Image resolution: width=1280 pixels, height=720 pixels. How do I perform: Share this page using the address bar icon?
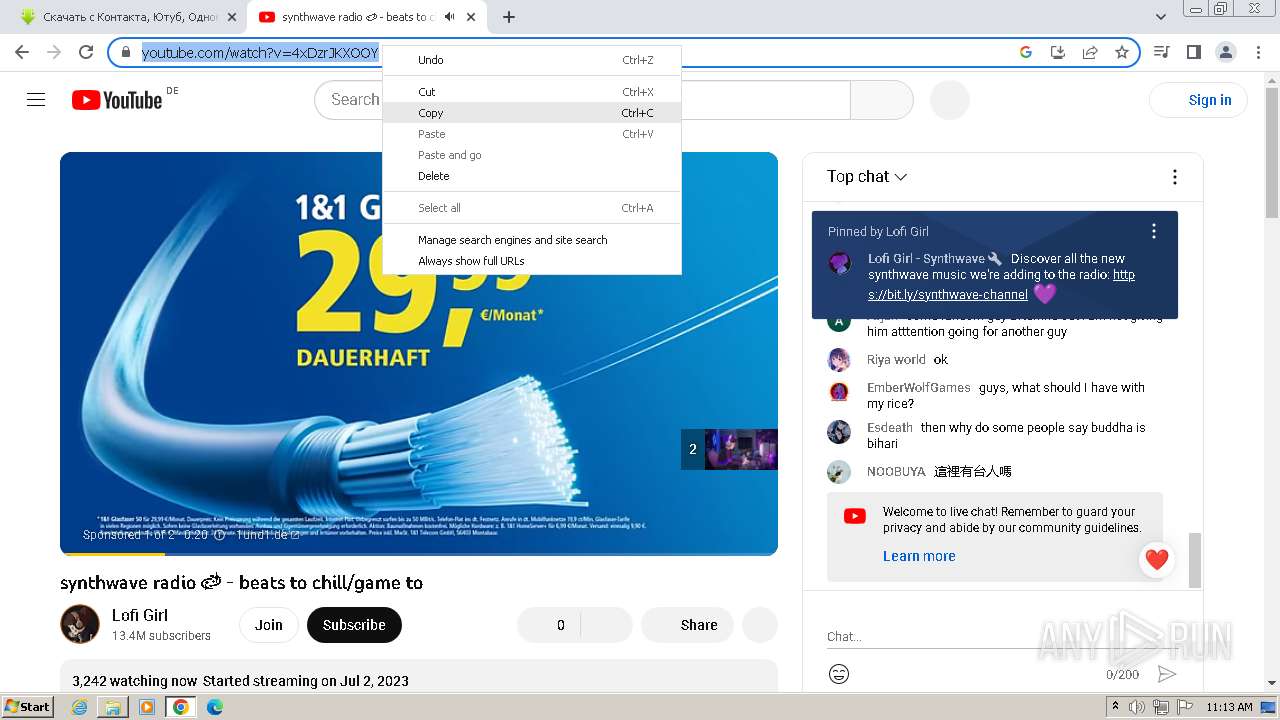tap(1090, 52)
